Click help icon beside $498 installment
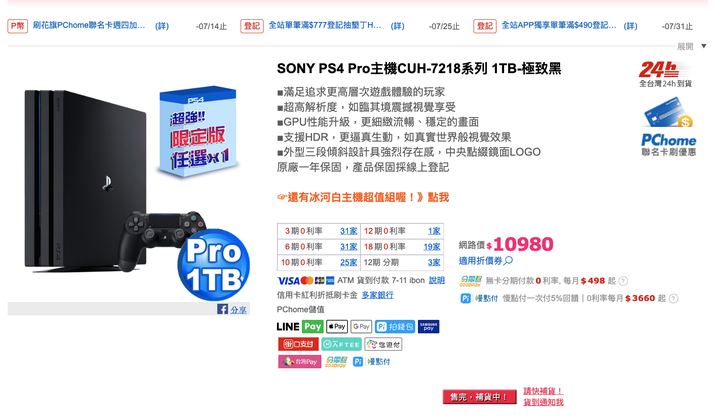The height and width of the screenshot is (419, 720). click(x=623, y=281)
